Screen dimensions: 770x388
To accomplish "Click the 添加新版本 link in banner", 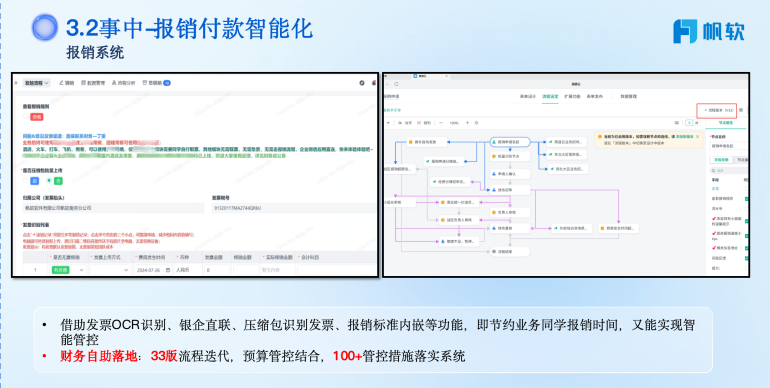I will coord(685,137).
